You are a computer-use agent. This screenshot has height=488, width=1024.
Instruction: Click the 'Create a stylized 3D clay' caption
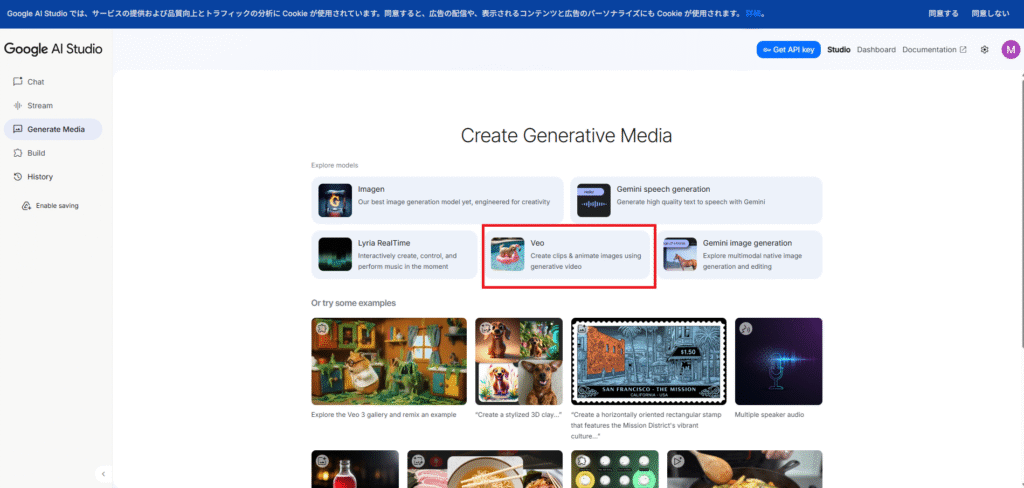(x=519, y=415)
